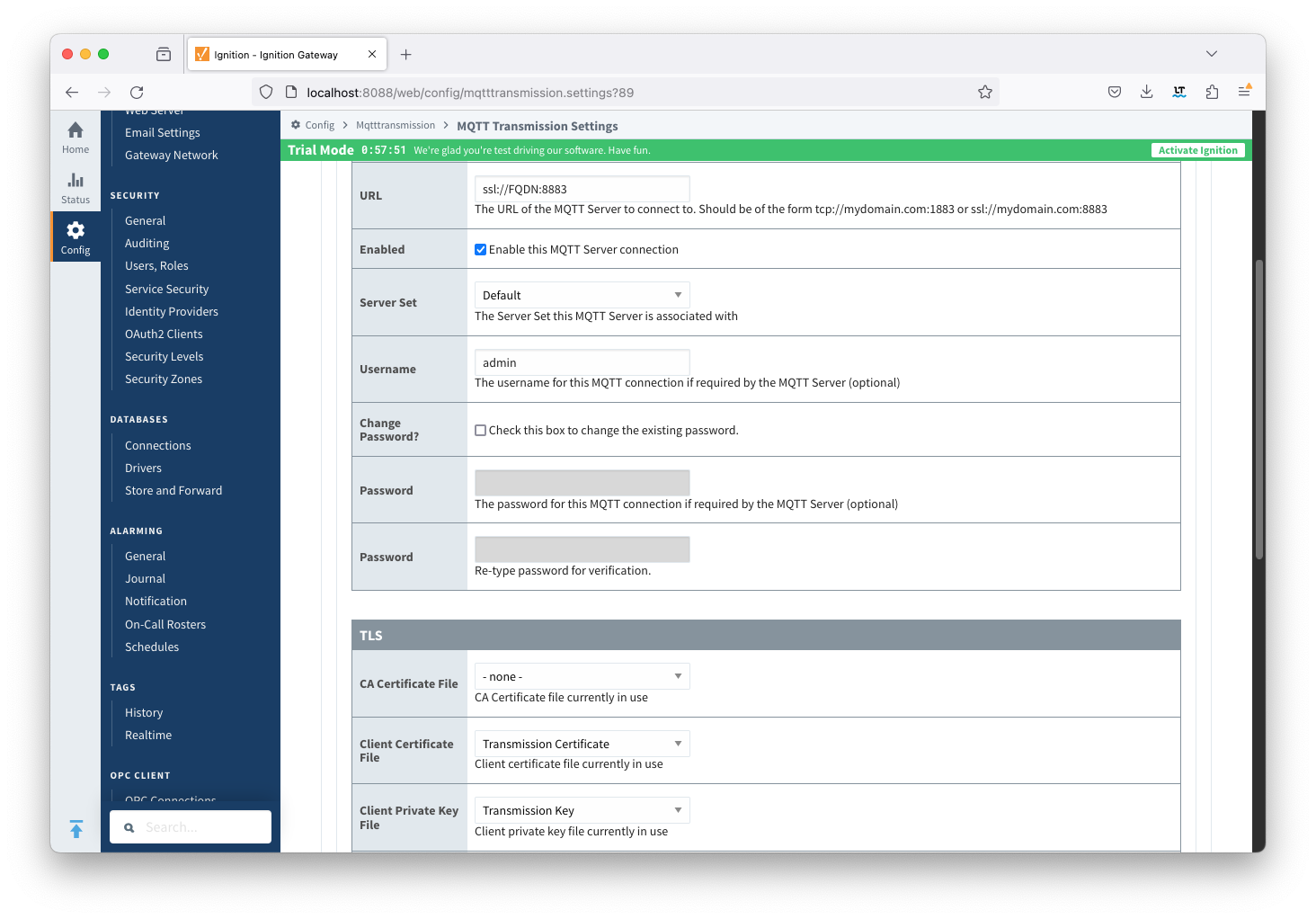The width and height of the screenshot is (1316, 919).
Task: Click the Username input field
Action: pyautogui.click(x=582, y=362)
